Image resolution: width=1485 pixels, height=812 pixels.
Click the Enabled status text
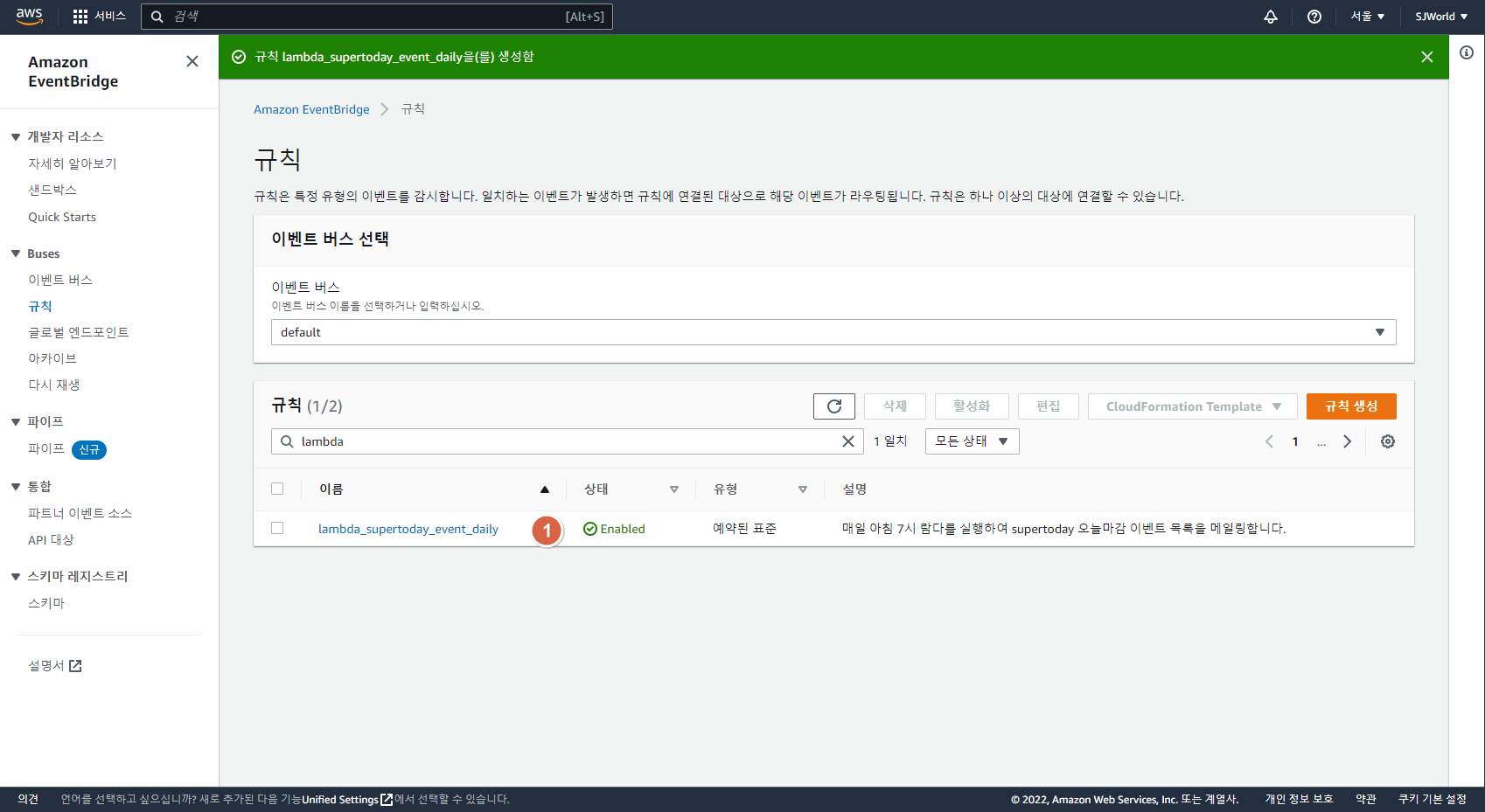tap(623, 529)
